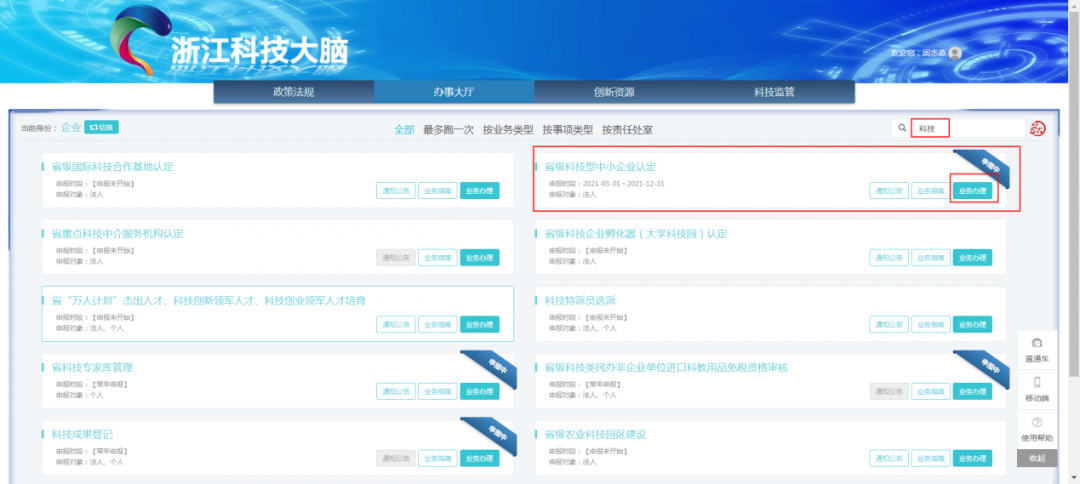Open the 政策法规 tab
The width and height of the screenshot is (1080, 484).
[293, 92]
